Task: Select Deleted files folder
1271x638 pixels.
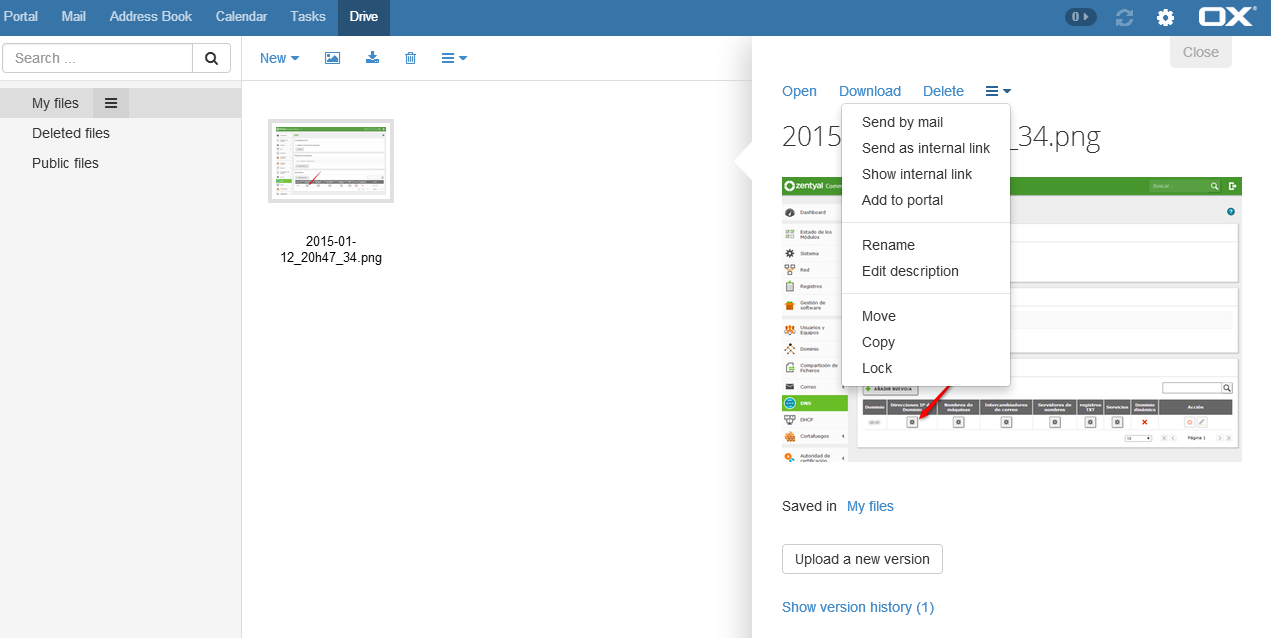Action: (x=71, y=133)
